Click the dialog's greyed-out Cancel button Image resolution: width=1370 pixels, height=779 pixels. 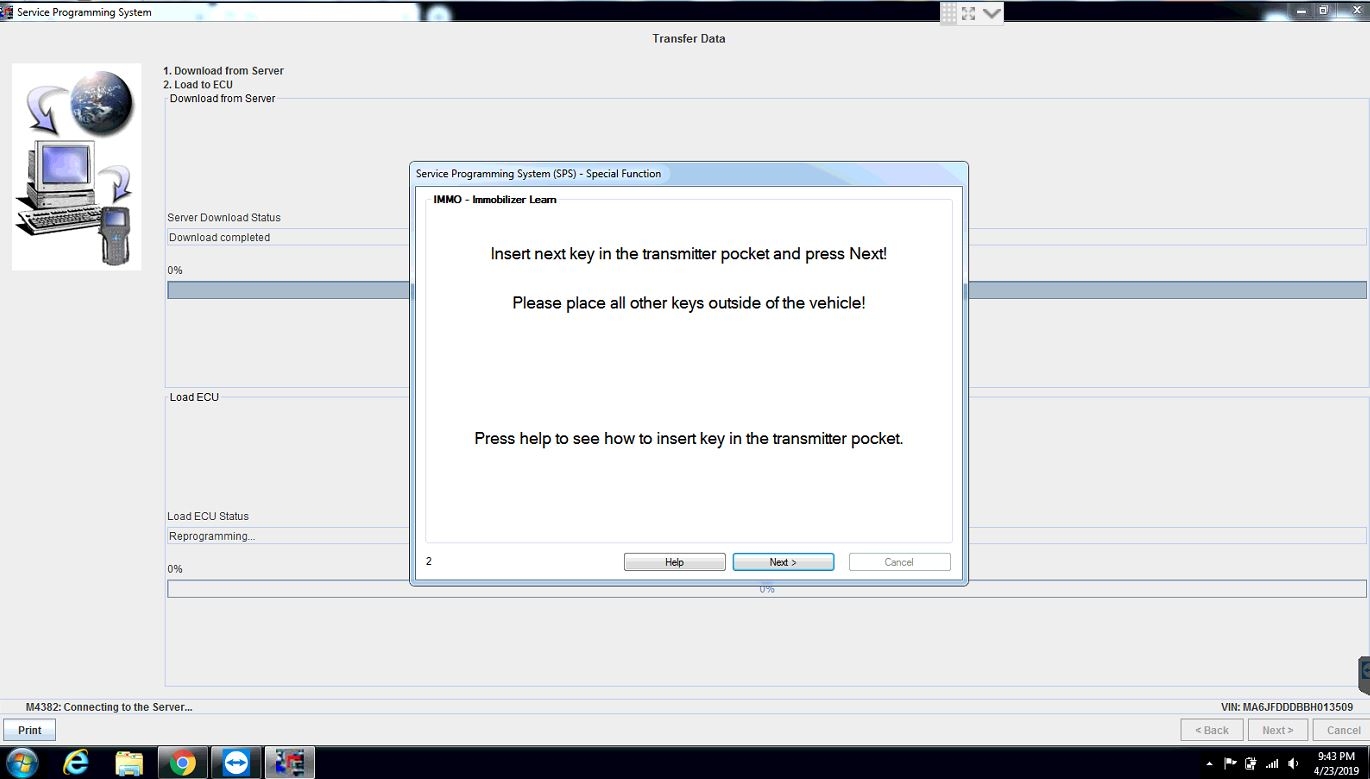(899, 562)
